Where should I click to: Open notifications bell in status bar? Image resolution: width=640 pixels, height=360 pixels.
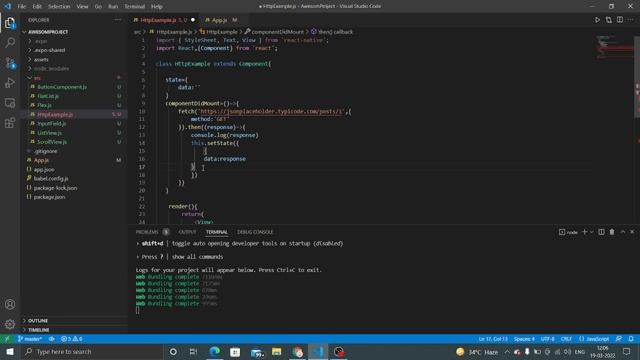tap(631, 339)
